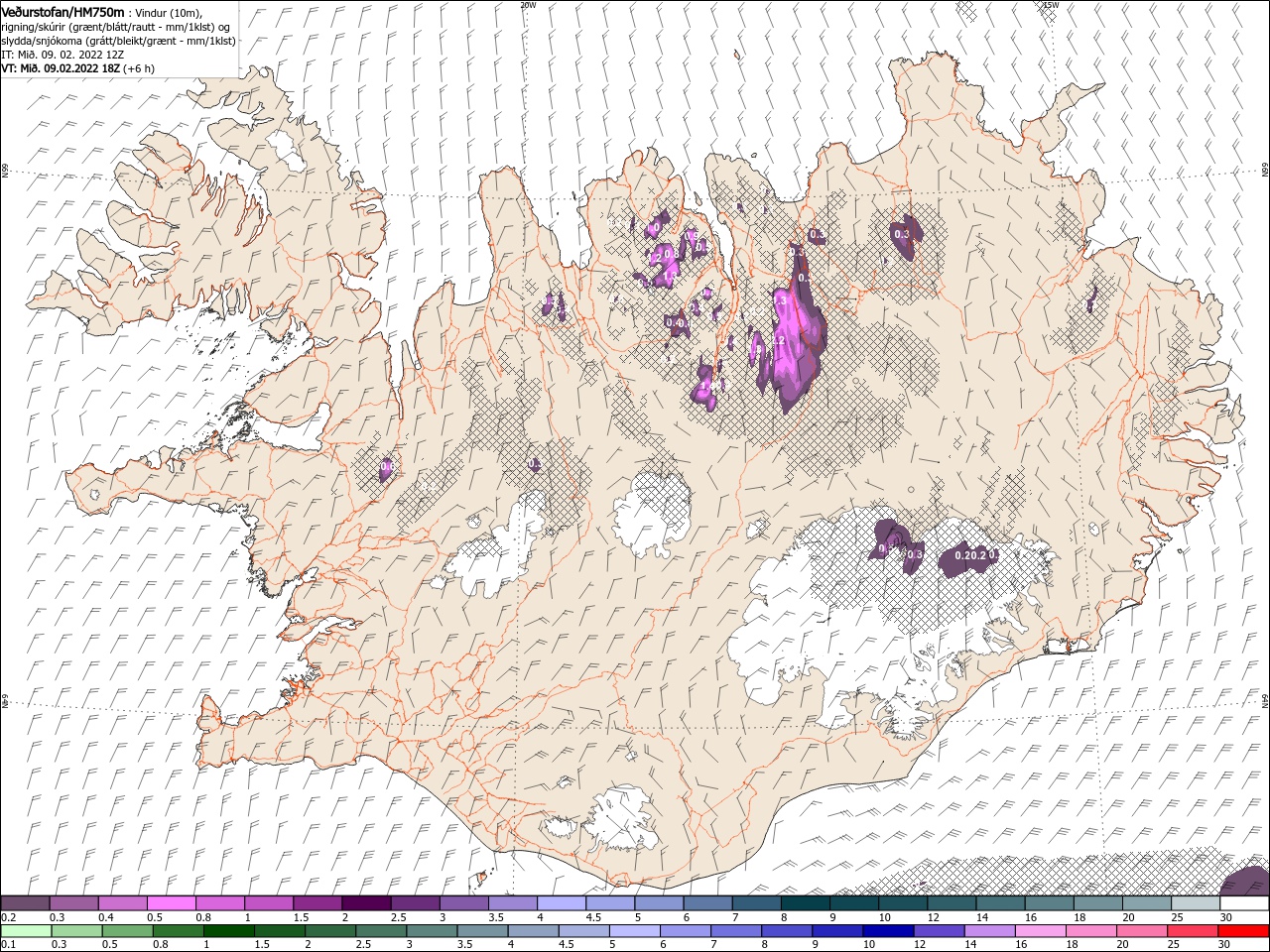The image size is (1270, 952).
Task: Pick the white 30 swatch in snow legend
Action: [x=1244, y=903]
